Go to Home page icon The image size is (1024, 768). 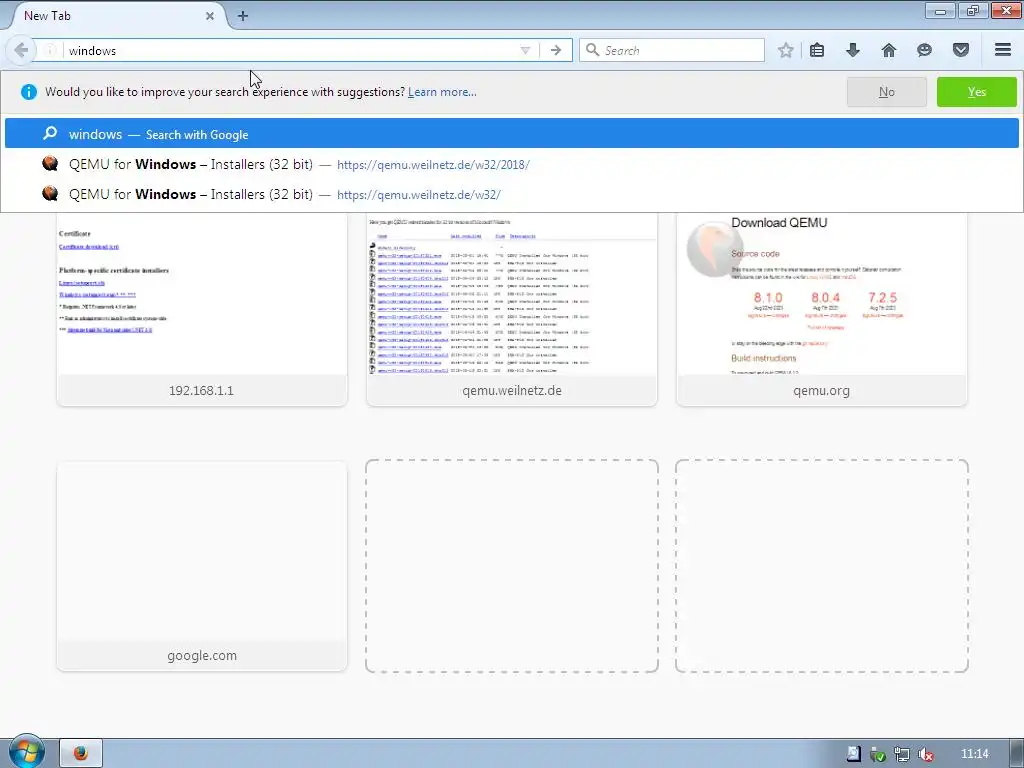click(889, 50)
